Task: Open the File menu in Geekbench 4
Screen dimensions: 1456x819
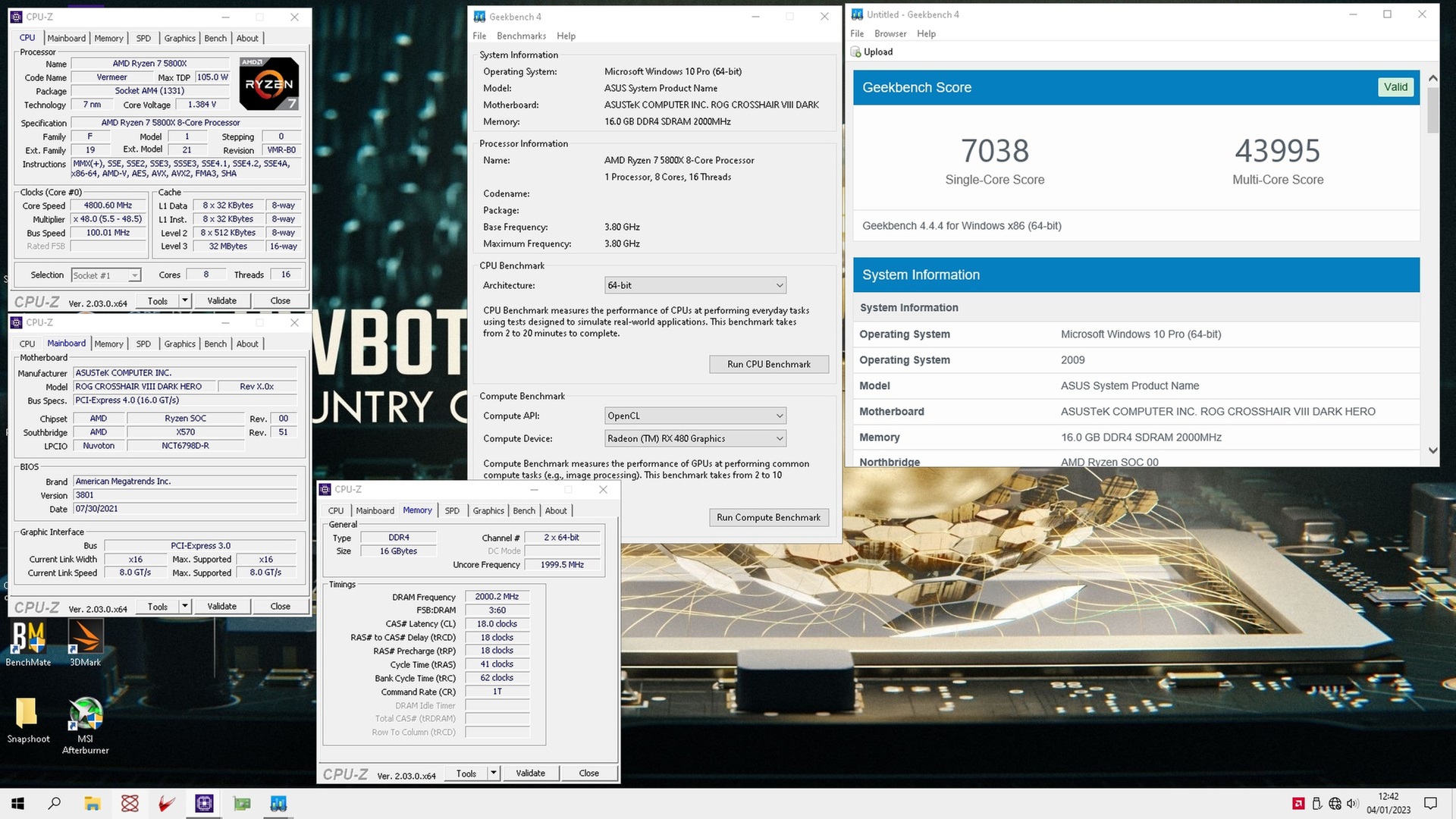Action: click(479, 36)
